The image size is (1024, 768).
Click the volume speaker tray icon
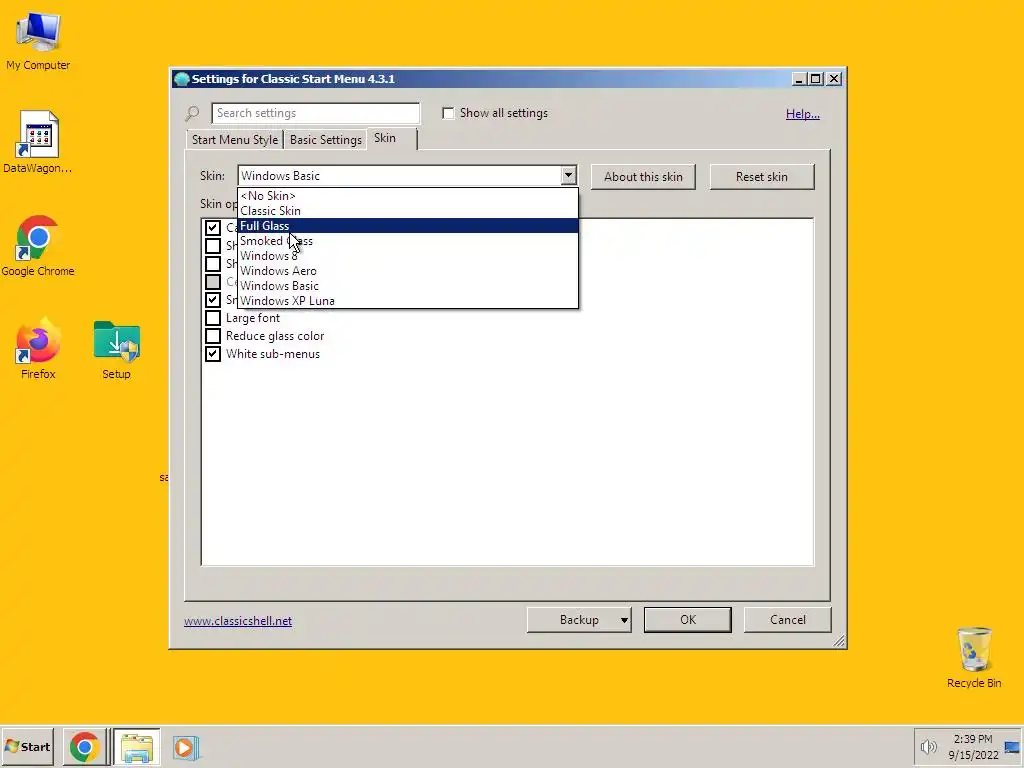coord(928,746)
